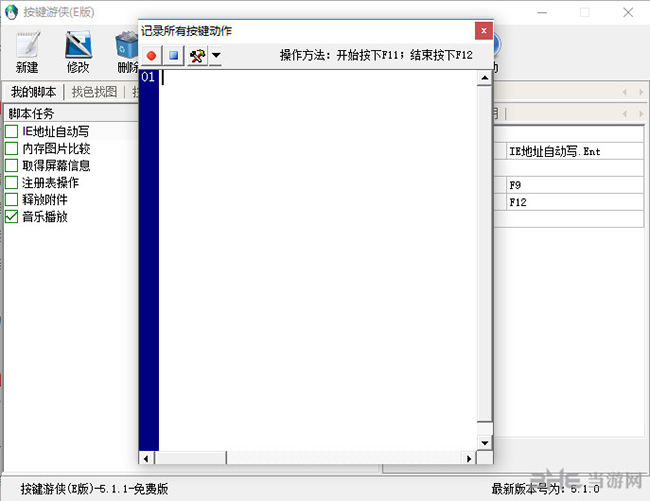Toggle the 内存图片比较 checkbox
Image resolution: width=650 pixels, height=501 pixels.
pyautogui.click(x=11, y=148)
